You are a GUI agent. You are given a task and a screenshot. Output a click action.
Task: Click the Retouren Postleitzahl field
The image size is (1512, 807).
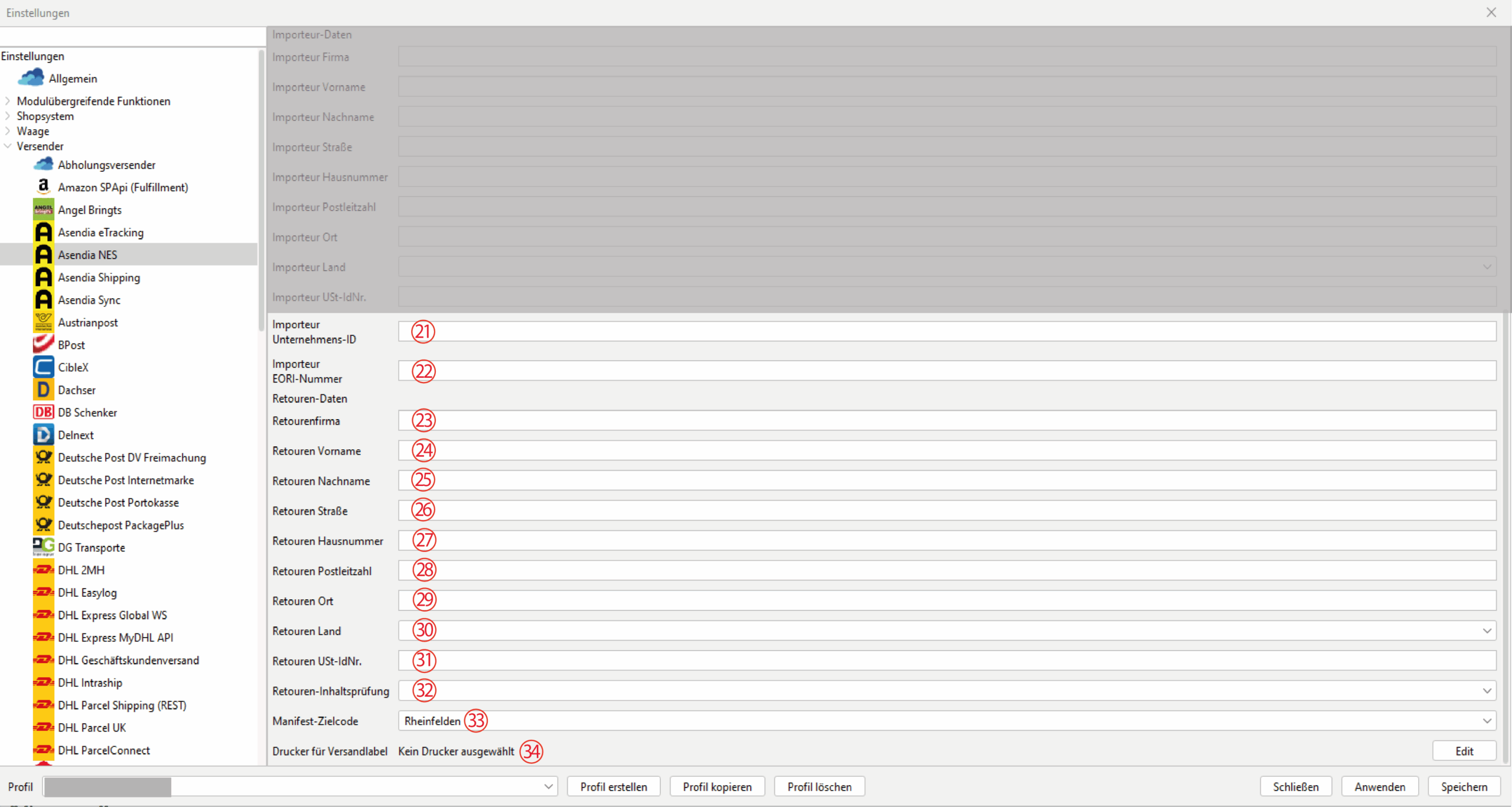coord(947,571)
